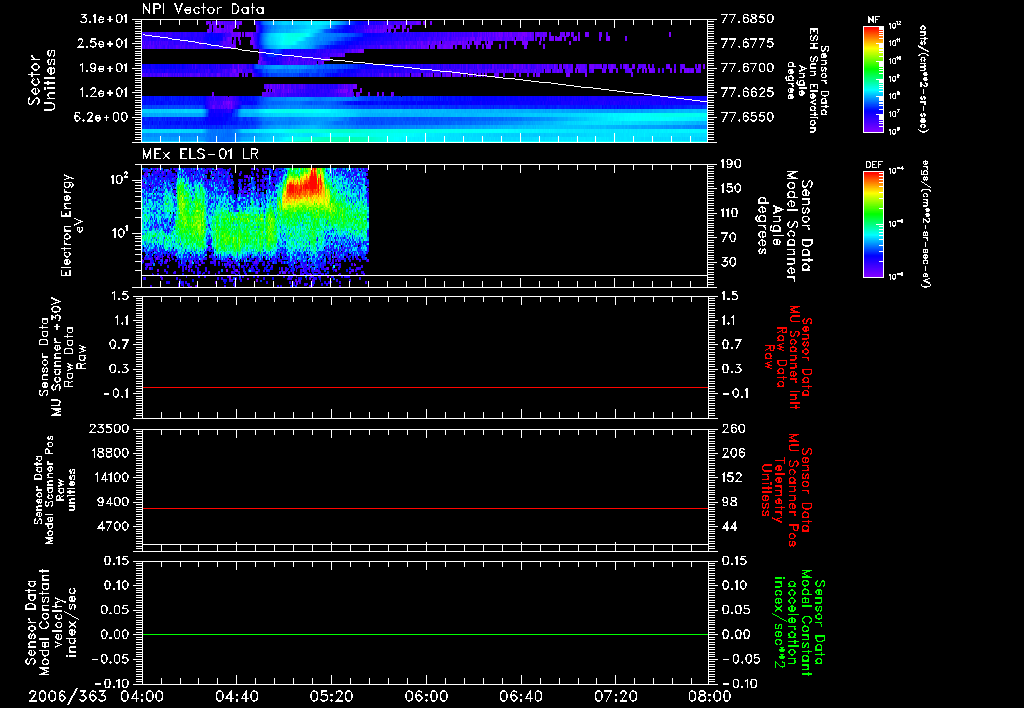Click the "1.2e+01" sector tick value
The image size is (1024, 708).
coord(104,92)
